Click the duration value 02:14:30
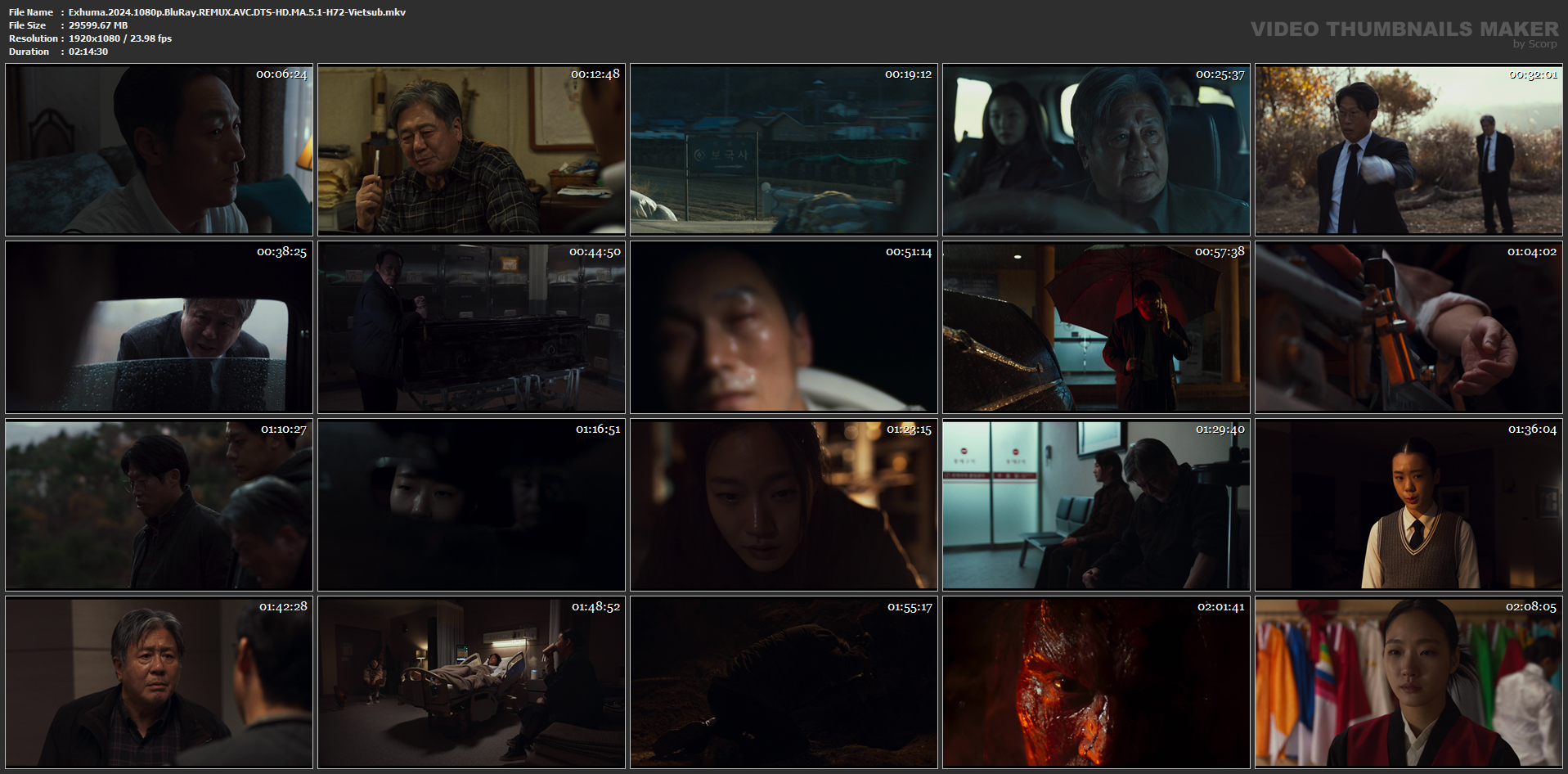1568x774 pixels. [x=88, y=52]
